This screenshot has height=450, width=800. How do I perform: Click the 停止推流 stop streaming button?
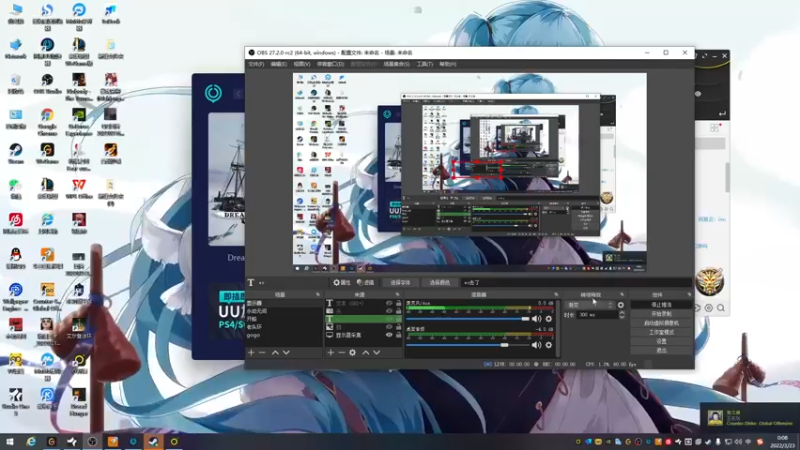pos(661,305)
